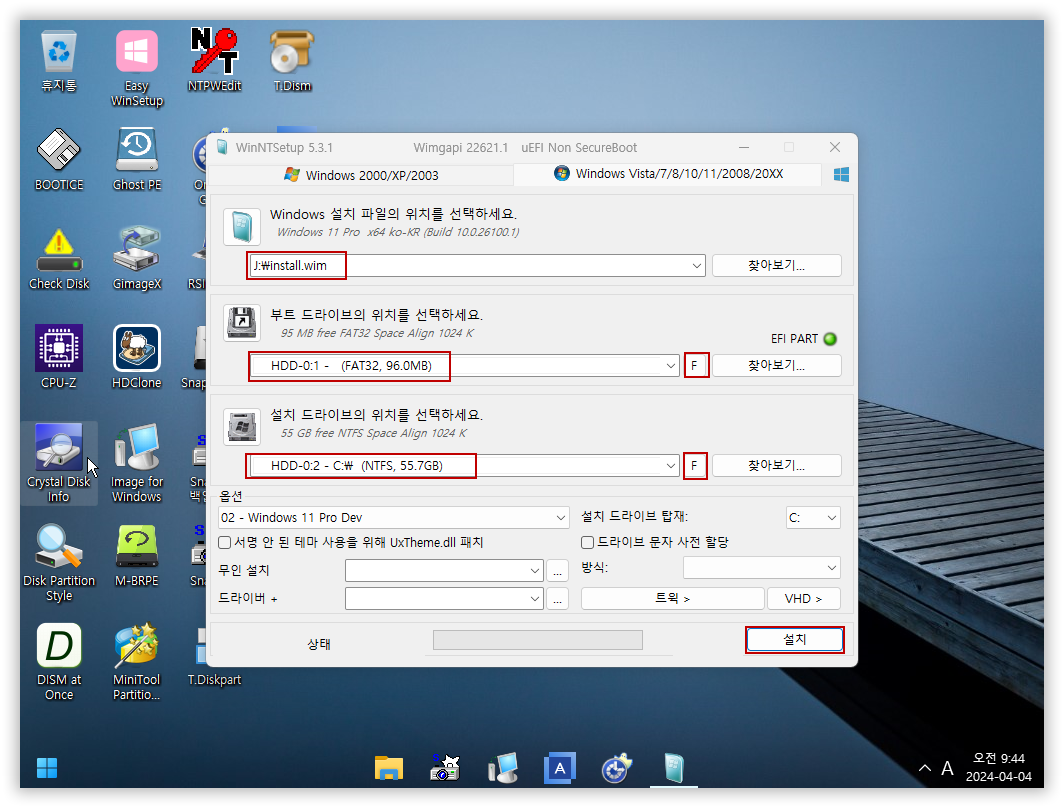Launch BOOTICE from desktop
Image resolution: width=1064 pixels, height=808 pixels.
tap(59, 160)
